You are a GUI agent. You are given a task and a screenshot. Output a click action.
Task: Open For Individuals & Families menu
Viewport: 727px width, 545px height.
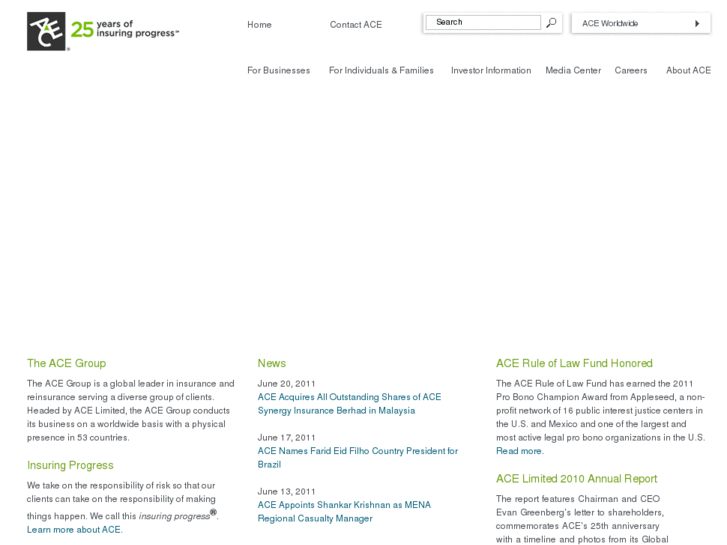(x=381, y=71)
